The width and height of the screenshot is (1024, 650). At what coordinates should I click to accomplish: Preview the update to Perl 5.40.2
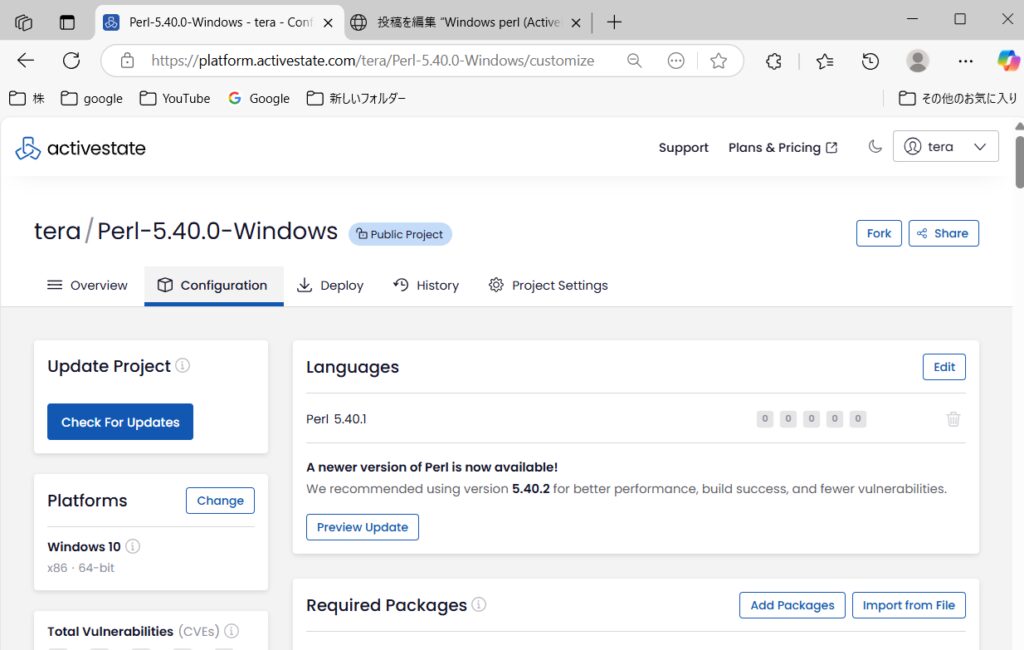362,527
